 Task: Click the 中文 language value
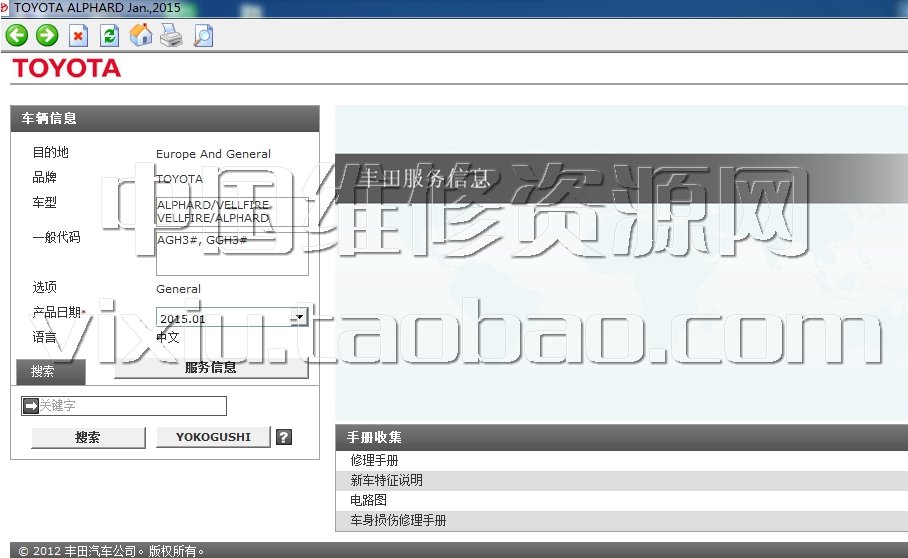(168, 337)
